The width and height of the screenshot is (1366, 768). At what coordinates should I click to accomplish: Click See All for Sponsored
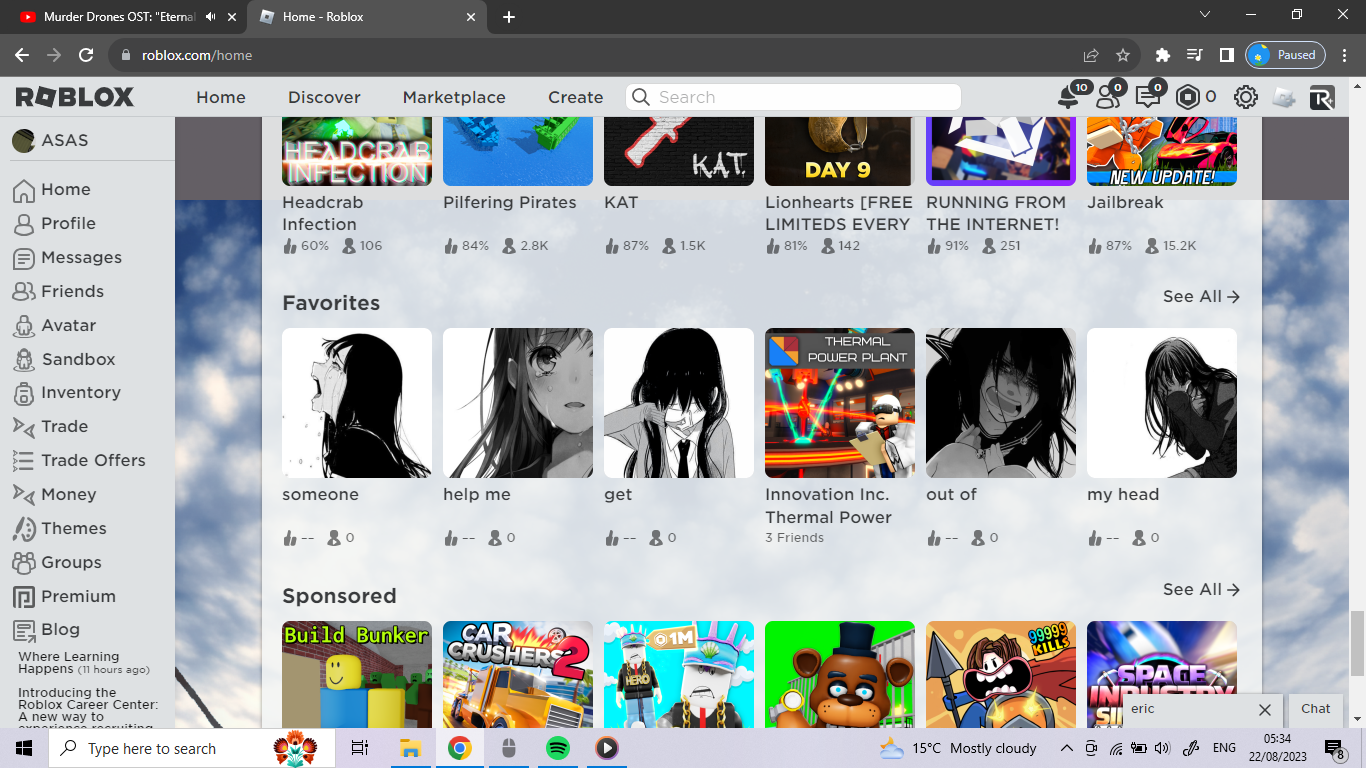(1201, 589)
